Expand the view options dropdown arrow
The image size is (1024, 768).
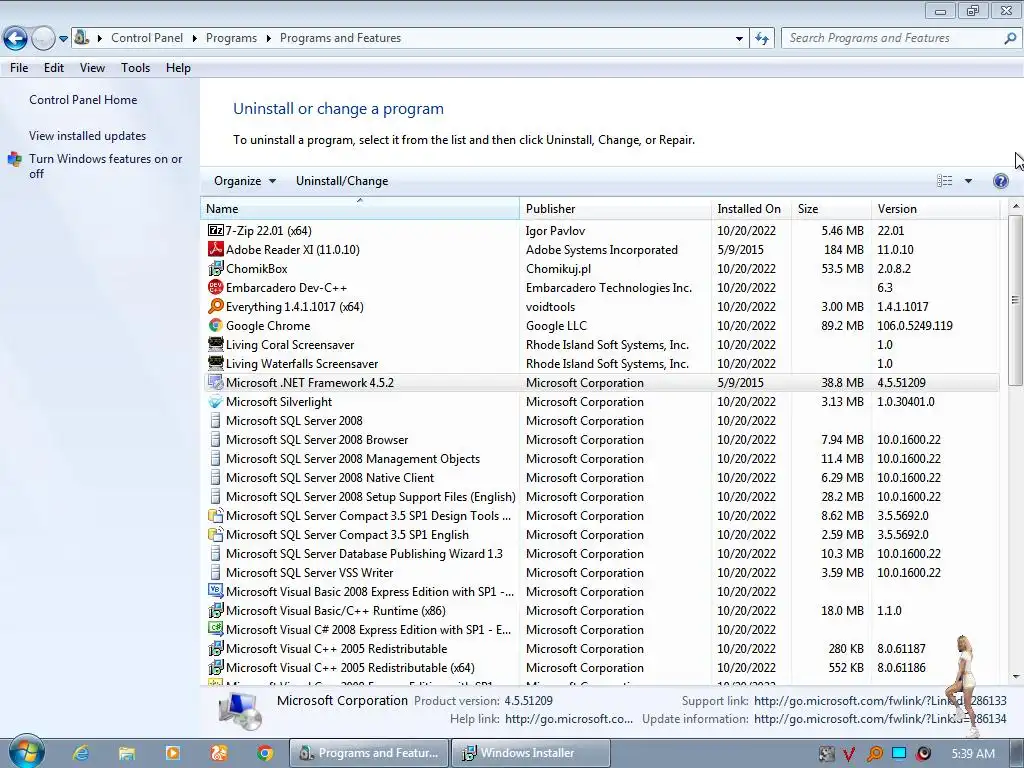click(968, 181)
